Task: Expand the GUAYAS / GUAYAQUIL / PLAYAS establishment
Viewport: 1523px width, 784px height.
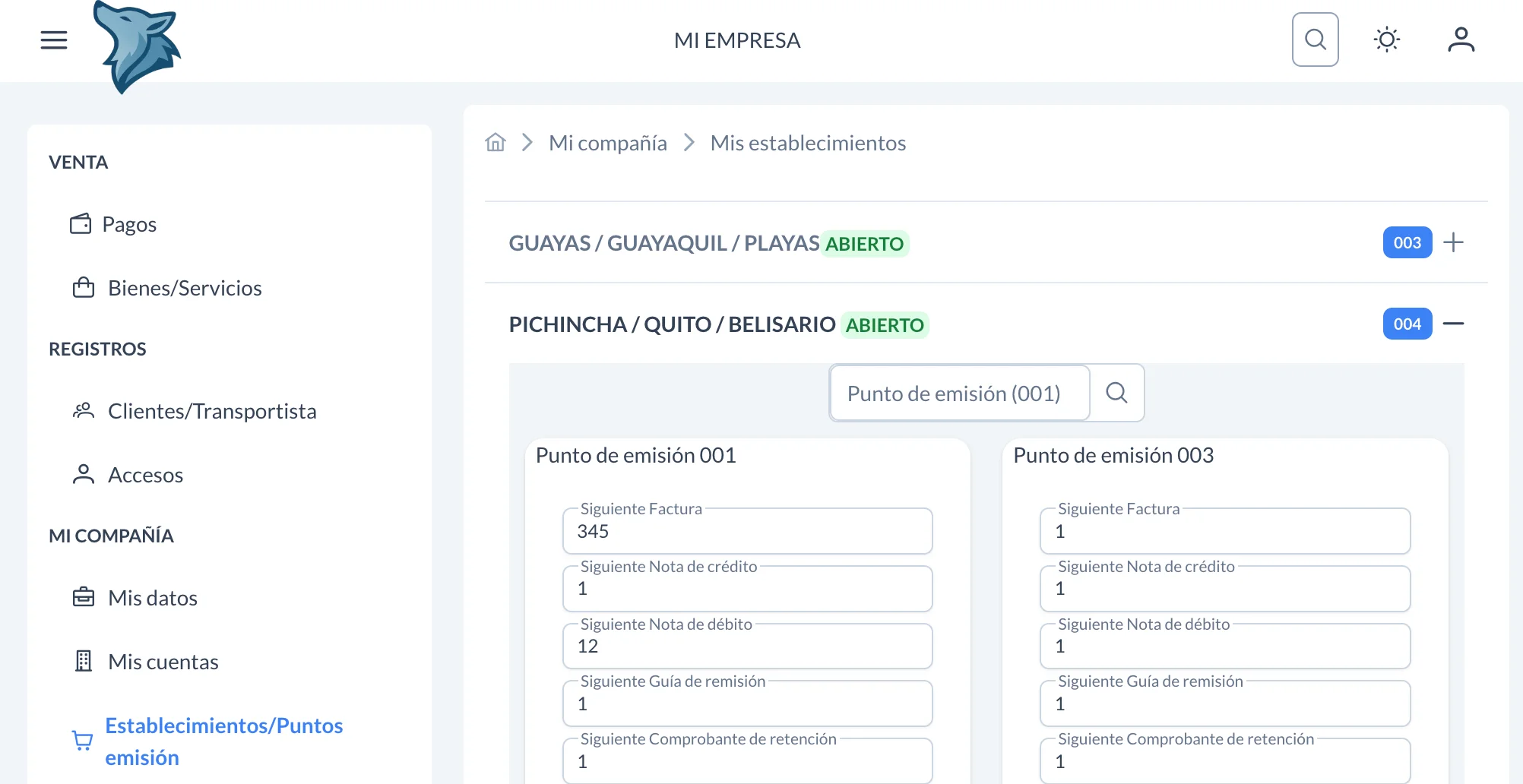Action: 1453,242
